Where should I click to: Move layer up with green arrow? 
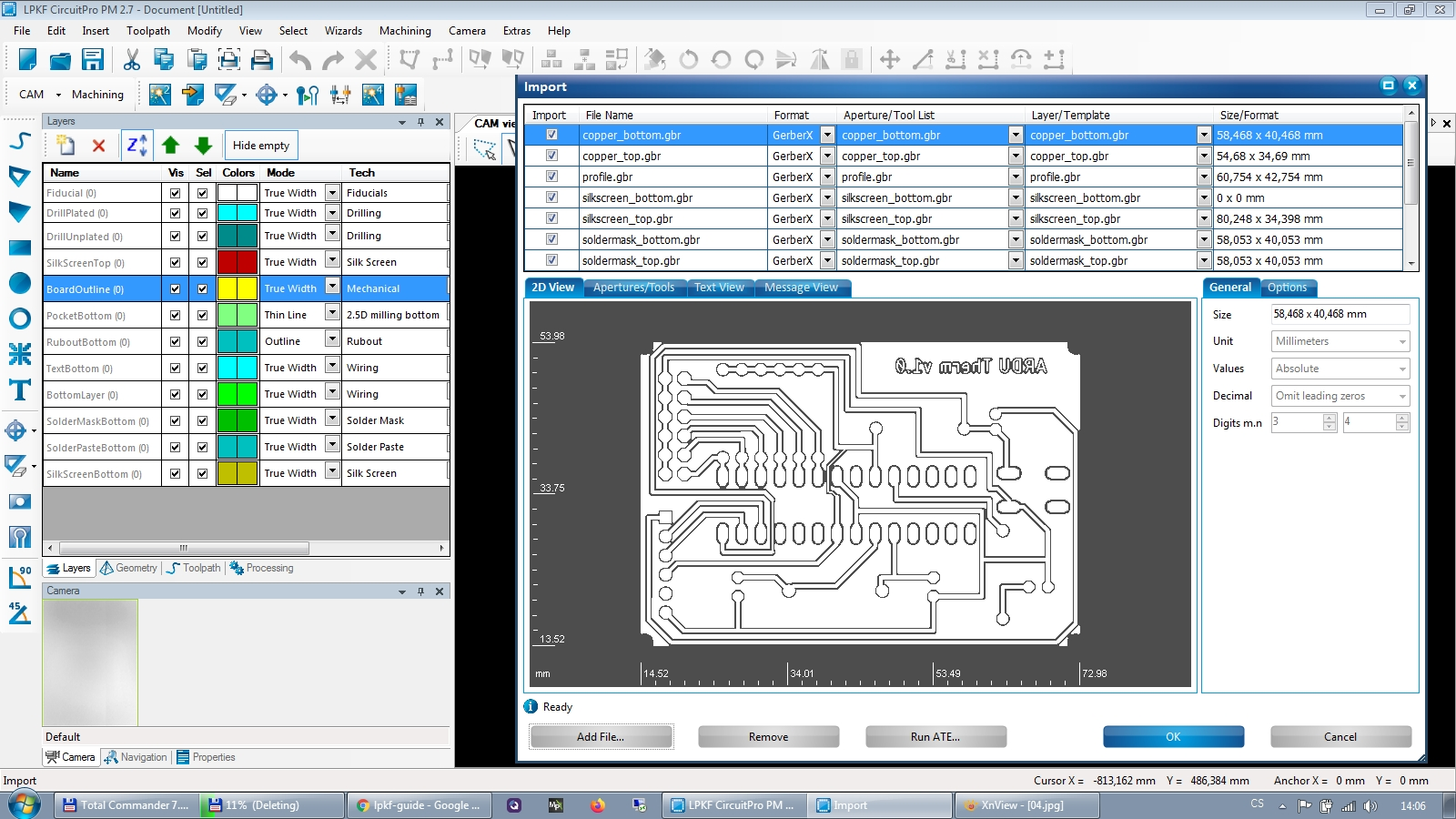tap(170, 146)
